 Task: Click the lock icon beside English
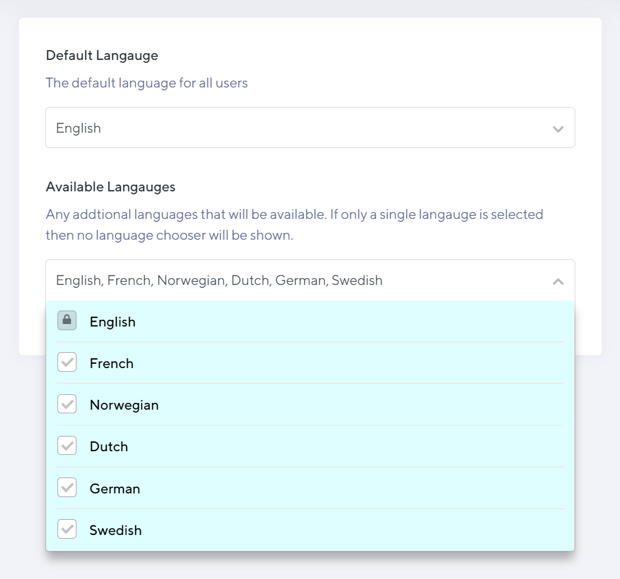67,321
